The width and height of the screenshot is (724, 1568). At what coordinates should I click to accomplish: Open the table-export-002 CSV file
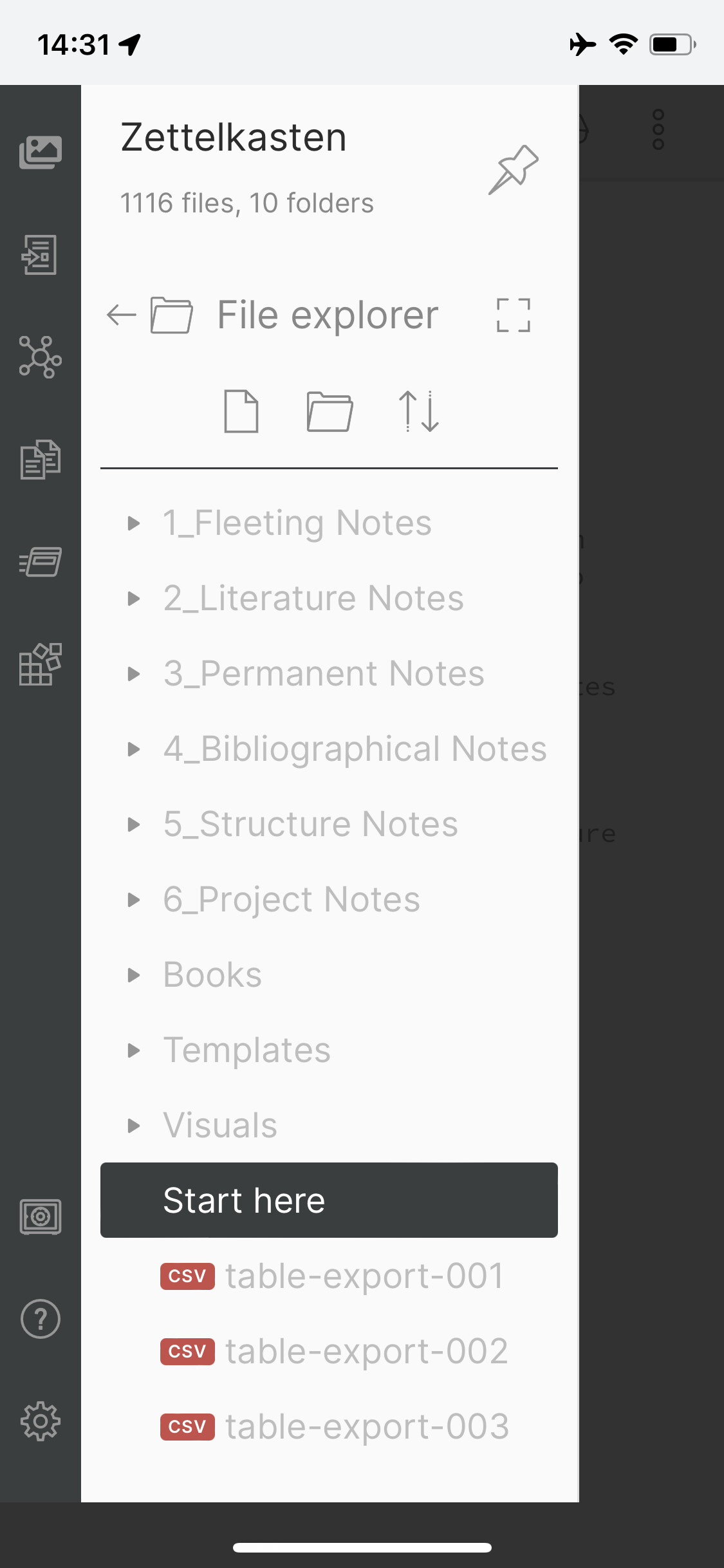(x=366, y=1351)
